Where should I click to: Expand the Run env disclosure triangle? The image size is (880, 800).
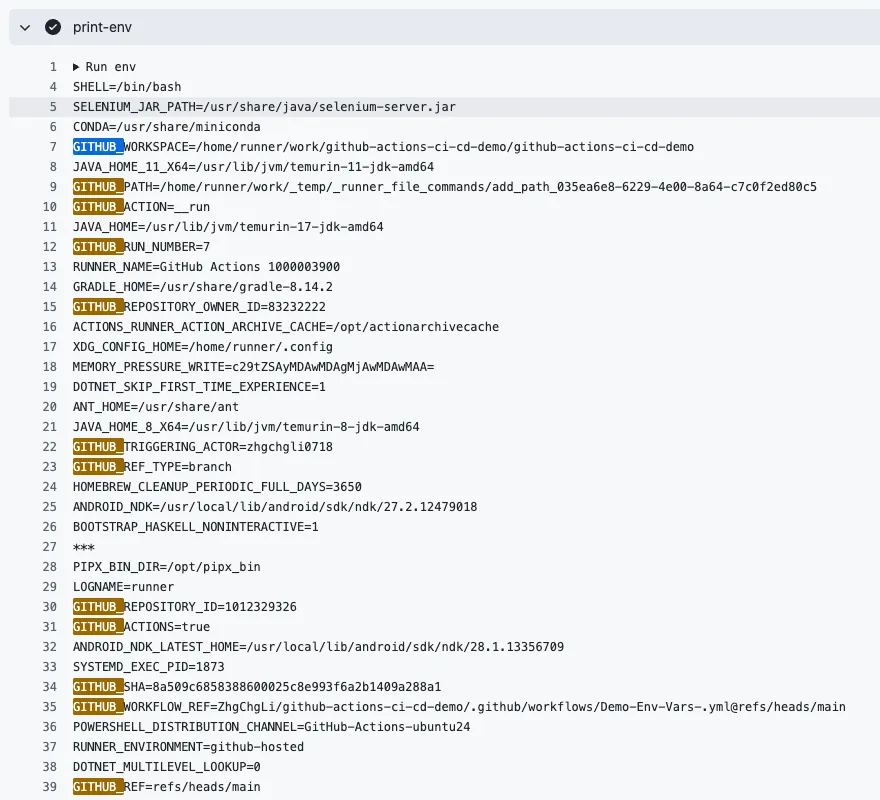pos(76,67)
